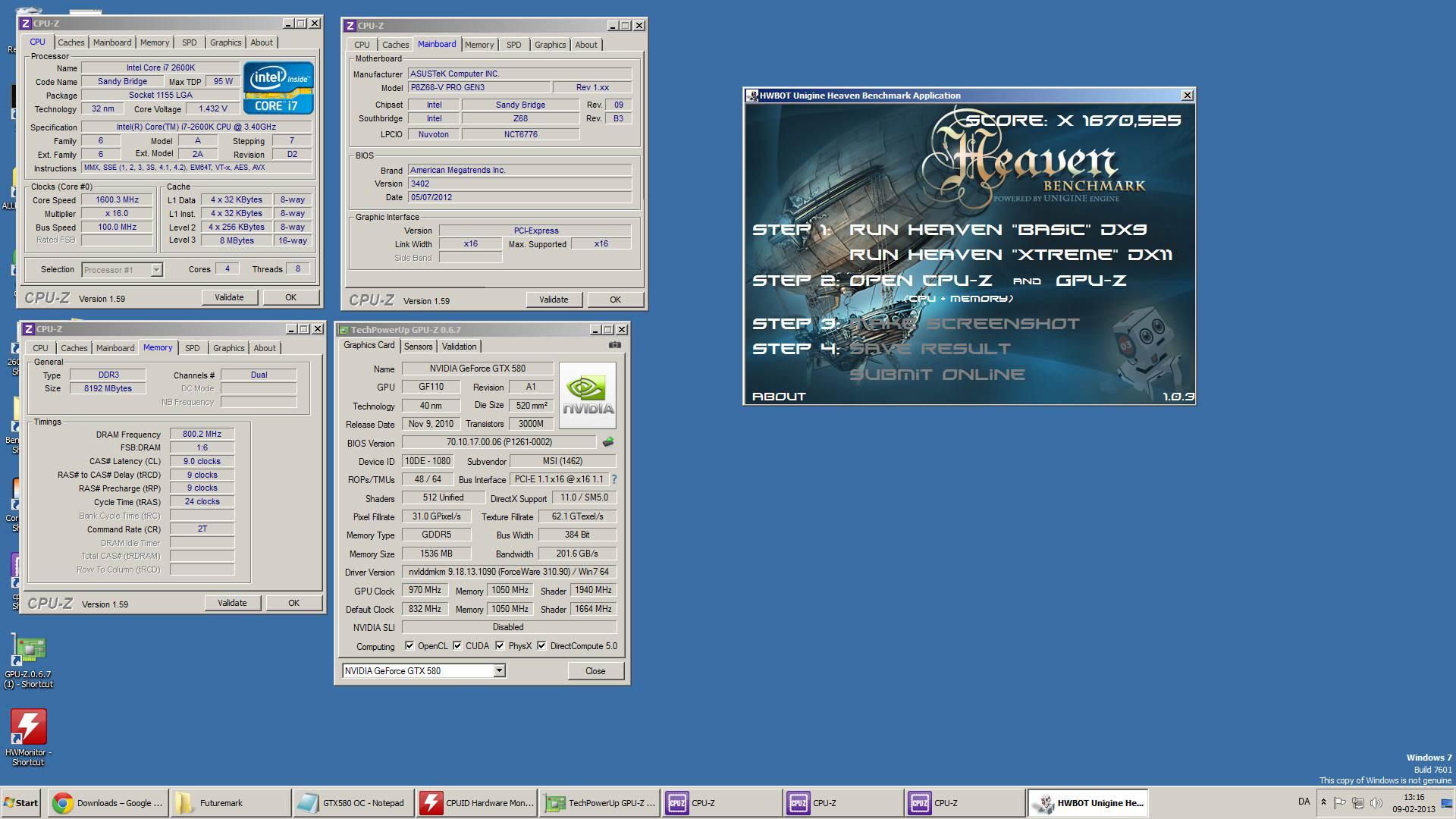Open the GPU-Z 0.6.7 desktop shortcut
This screenshot has width=1456, height=819.
[x=28, y=661]
